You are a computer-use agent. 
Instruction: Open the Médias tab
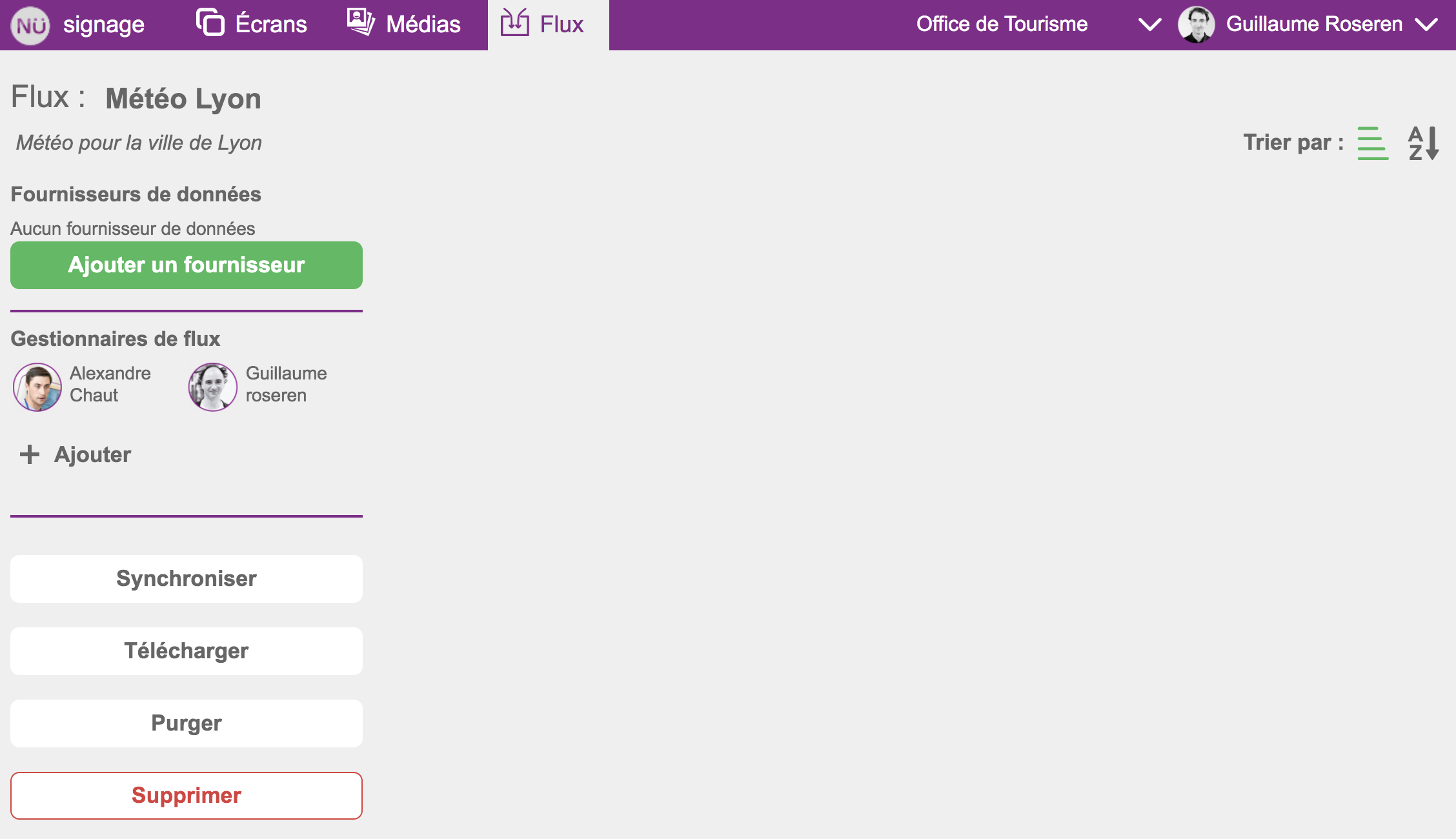tap(423, 25)
